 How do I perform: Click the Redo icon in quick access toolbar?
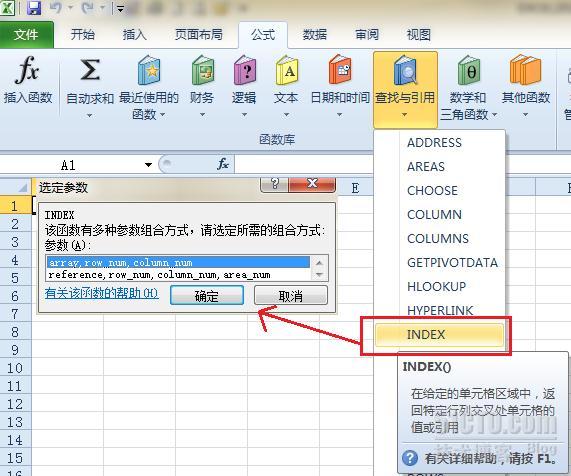(x=87, y=7)
